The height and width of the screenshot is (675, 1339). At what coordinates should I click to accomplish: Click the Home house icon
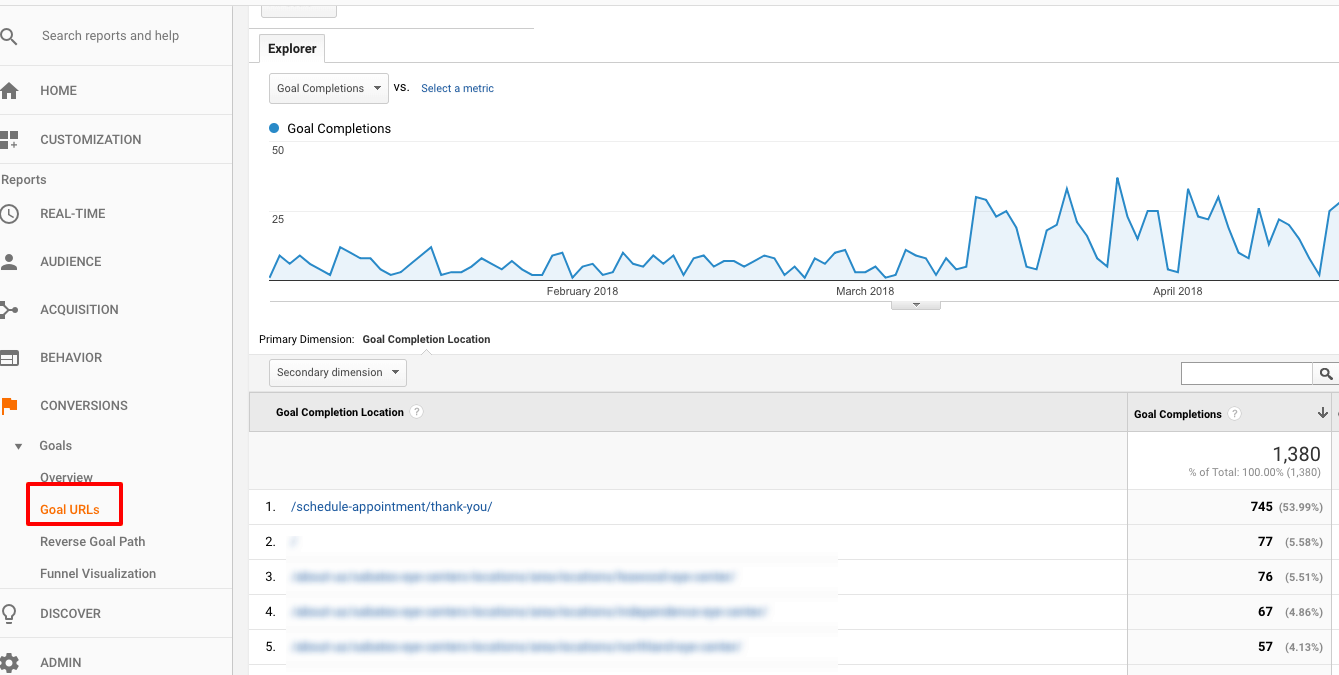(x=9, y=91)
